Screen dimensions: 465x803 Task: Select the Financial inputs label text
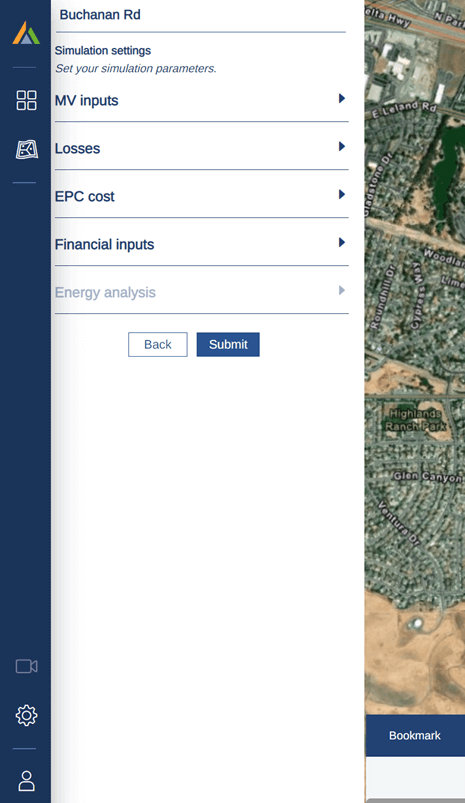tap(104, 244)
